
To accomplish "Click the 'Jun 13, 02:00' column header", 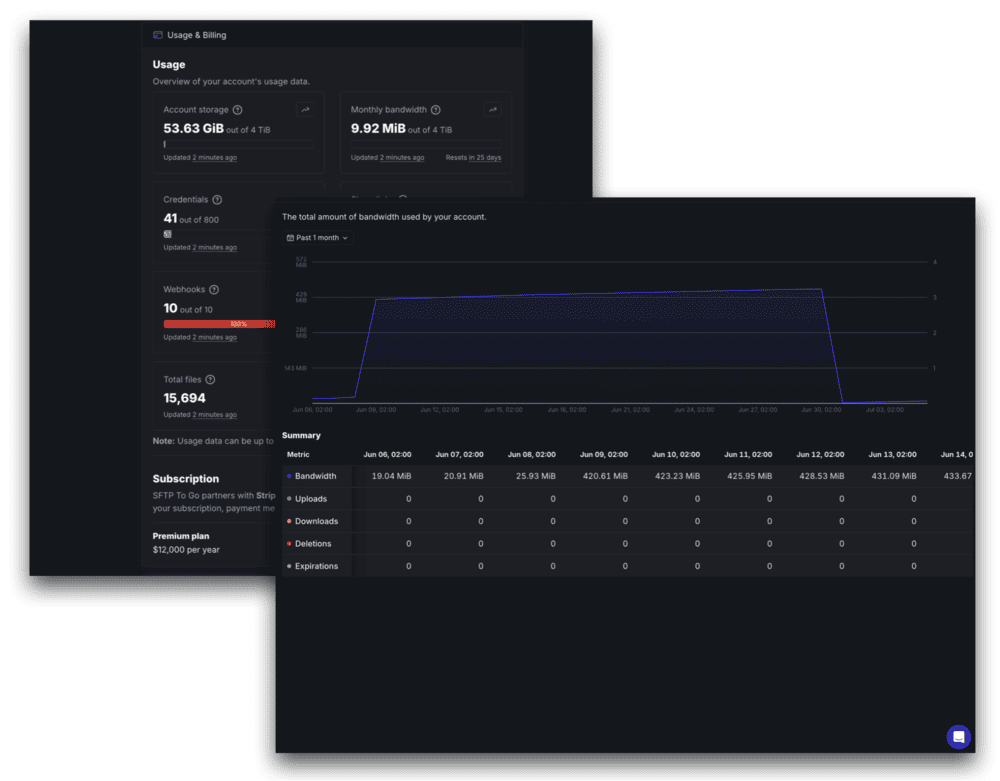I will pyautogui.click(x=892, y=455).
